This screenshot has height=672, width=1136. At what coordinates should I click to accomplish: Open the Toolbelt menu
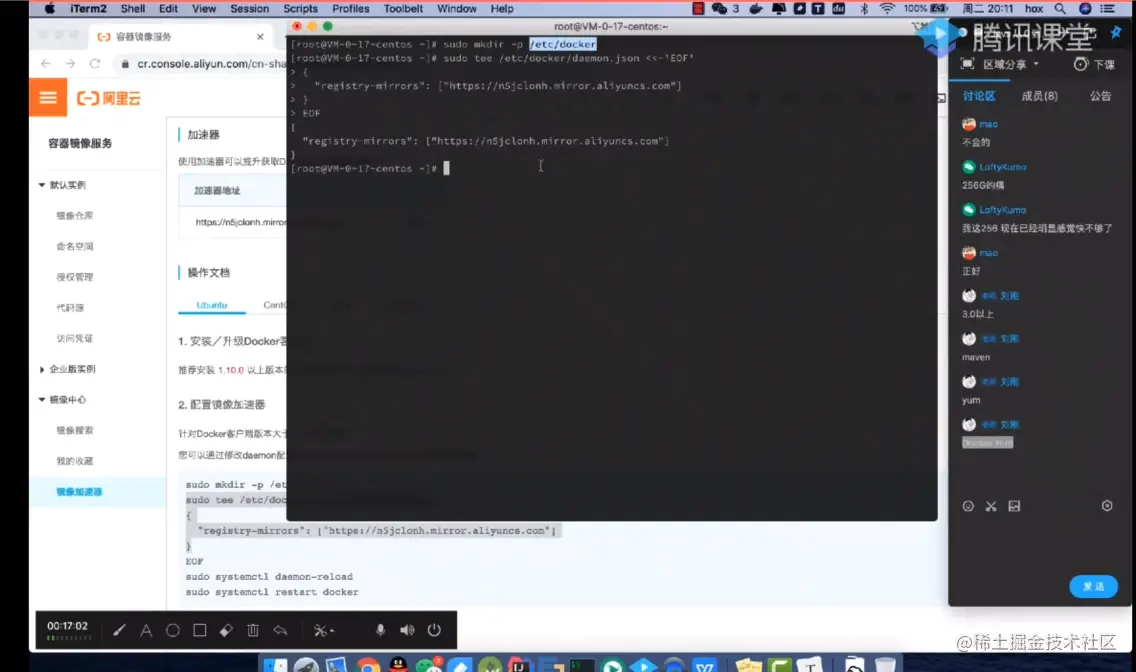pyautogui.click(x=403, y=9)
